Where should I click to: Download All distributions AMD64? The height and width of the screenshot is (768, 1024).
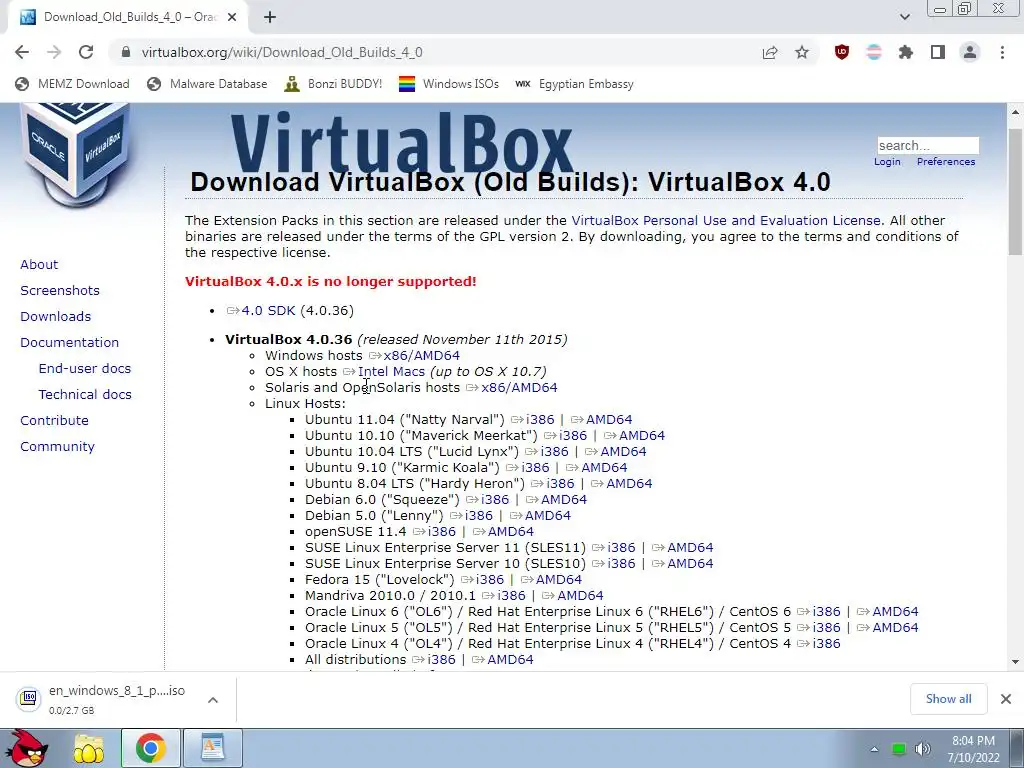510,660
